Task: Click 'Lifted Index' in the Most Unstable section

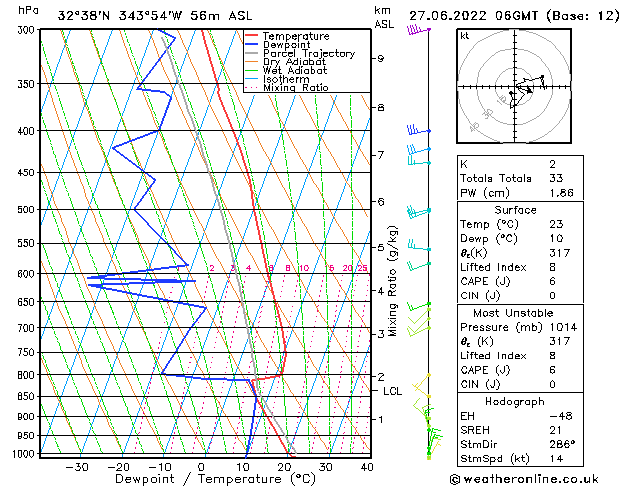Action: click(493, 356)
